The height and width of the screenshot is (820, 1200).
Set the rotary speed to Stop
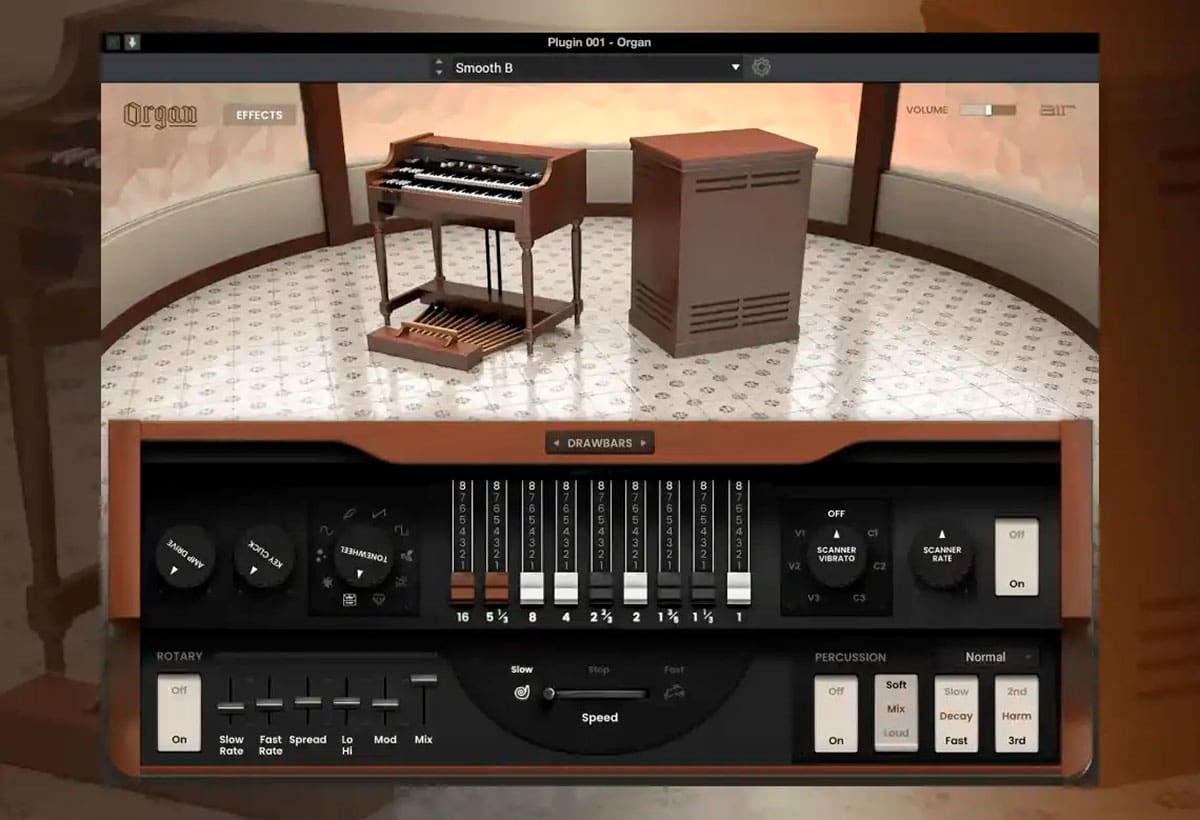coord(599,669)
